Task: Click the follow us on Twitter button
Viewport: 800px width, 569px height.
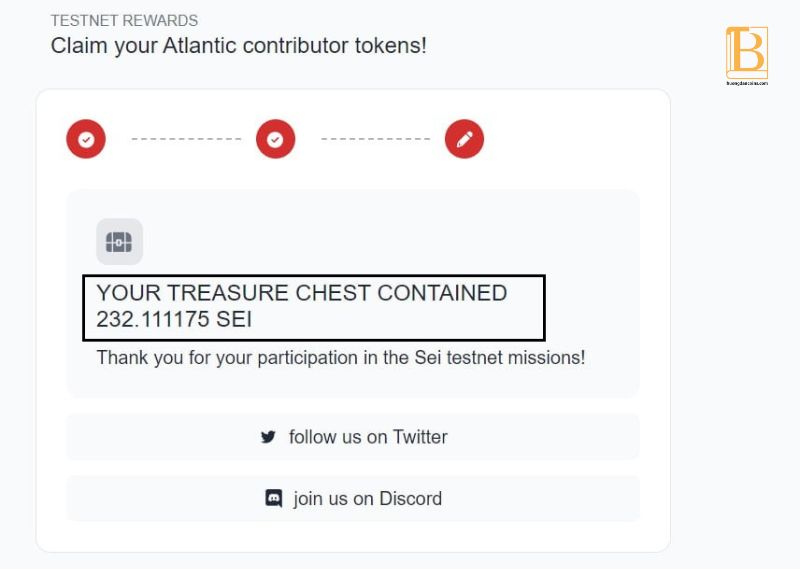Action: pos(353,437)
